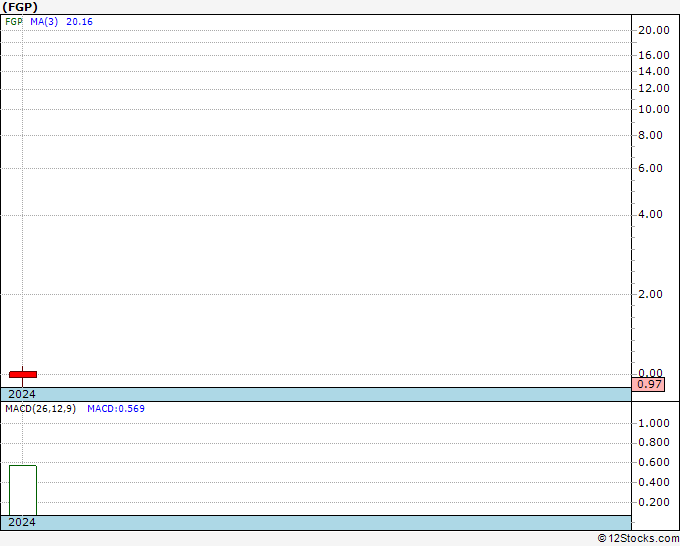
Task: Click the 4.00 price axis label
Action: 651,215
